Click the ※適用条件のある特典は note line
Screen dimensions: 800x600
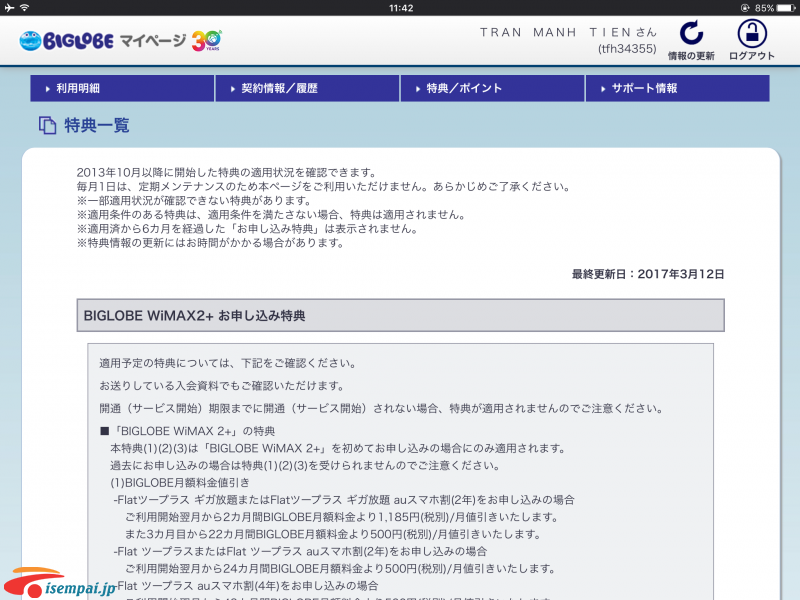pyautogui.click(x=271, y=215)
